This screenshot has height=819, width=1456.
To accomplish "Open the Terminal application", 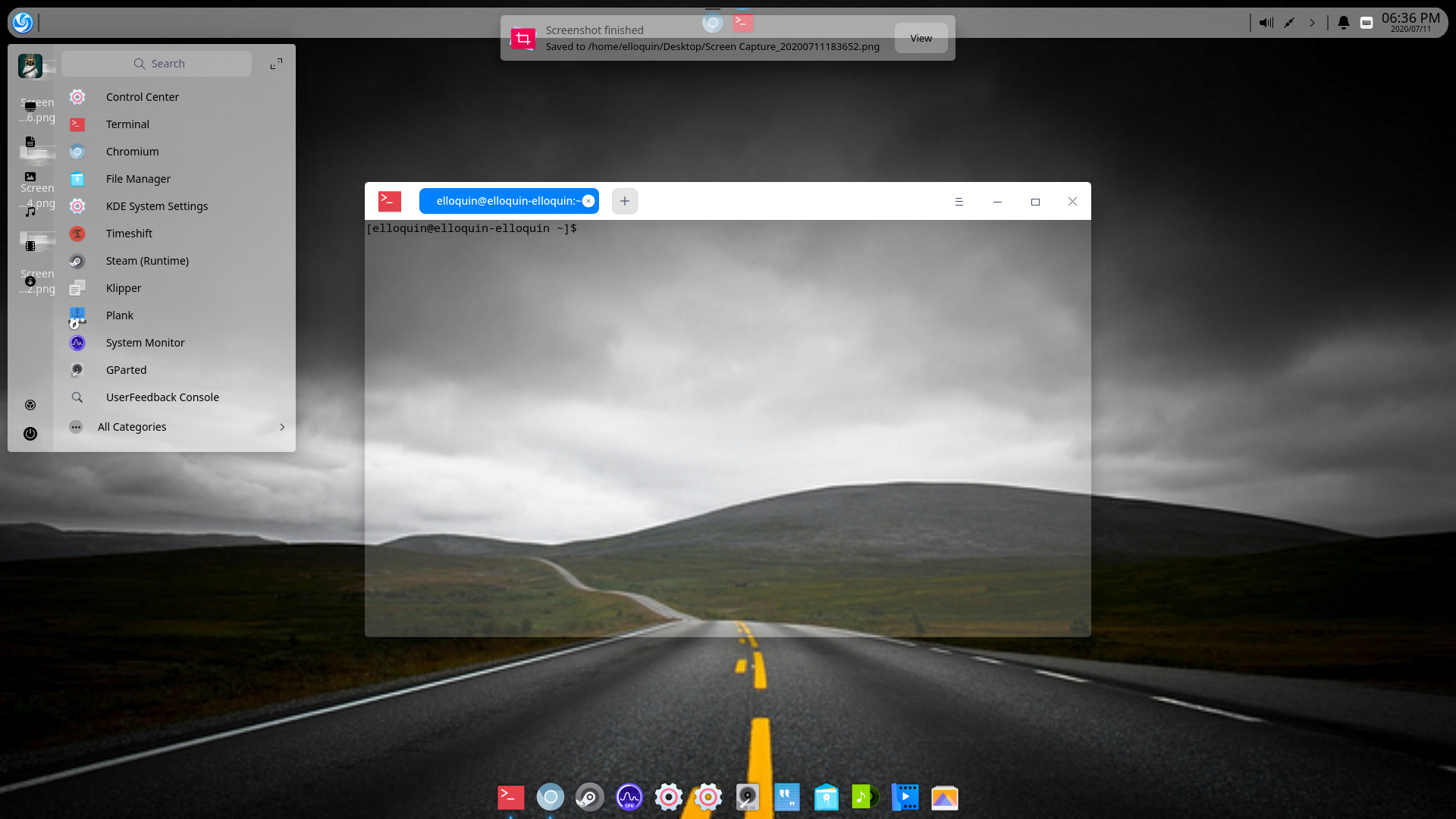I will pyautogui.click(x=127, y=123).
